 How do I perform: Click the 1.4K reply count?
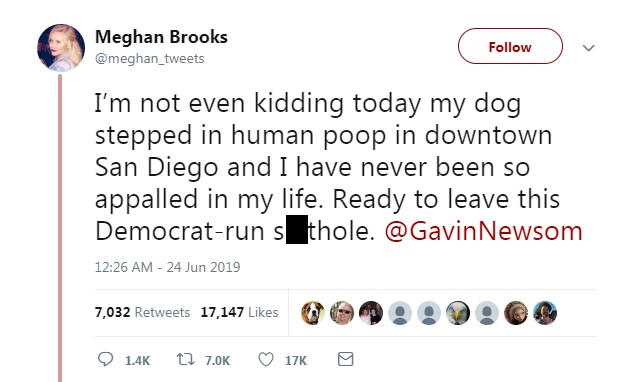click(x=138, y=361)
